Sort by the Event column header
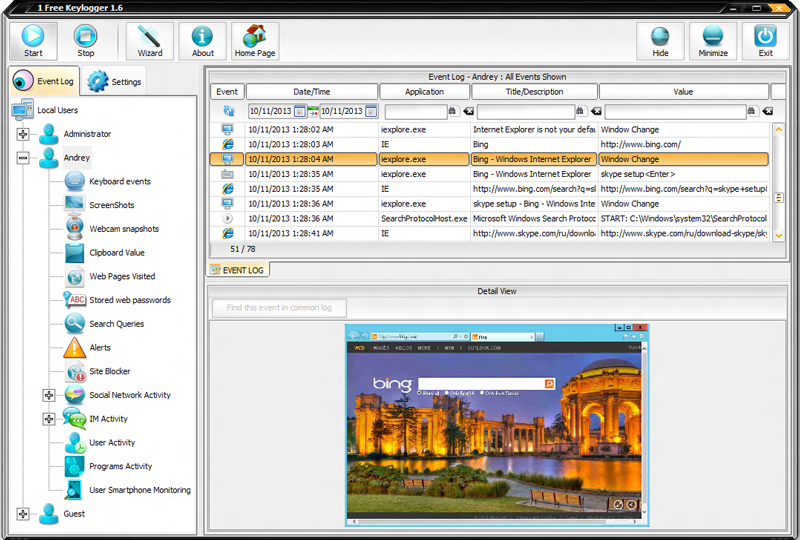The height and width of the screenshot is (540, 800). 227,92
